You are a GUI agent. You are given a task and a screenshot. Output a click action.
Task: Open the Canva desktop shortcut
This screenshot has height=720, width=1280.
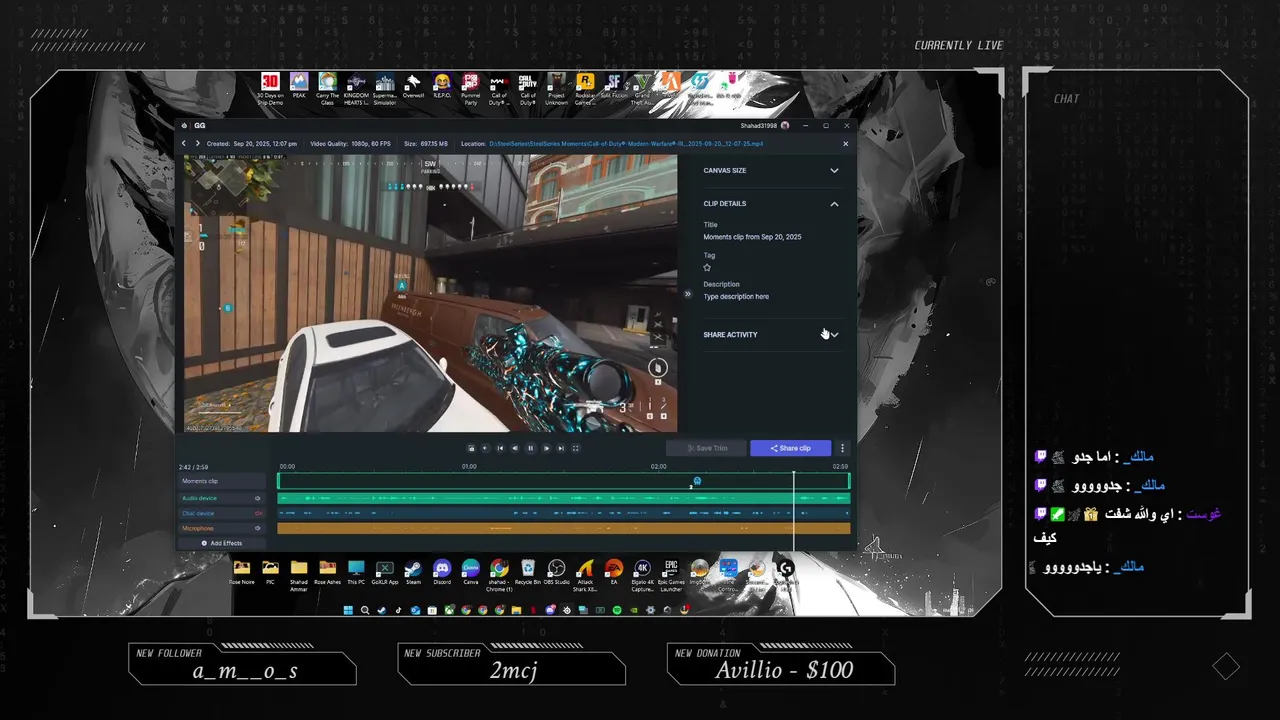(471, 573)
